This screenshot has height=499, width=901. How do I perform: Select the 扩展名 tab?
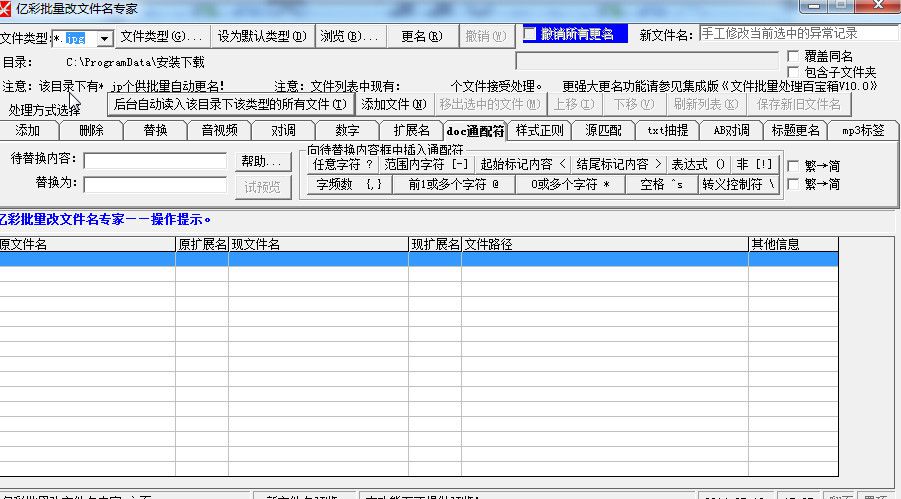[x=411, y=130]
